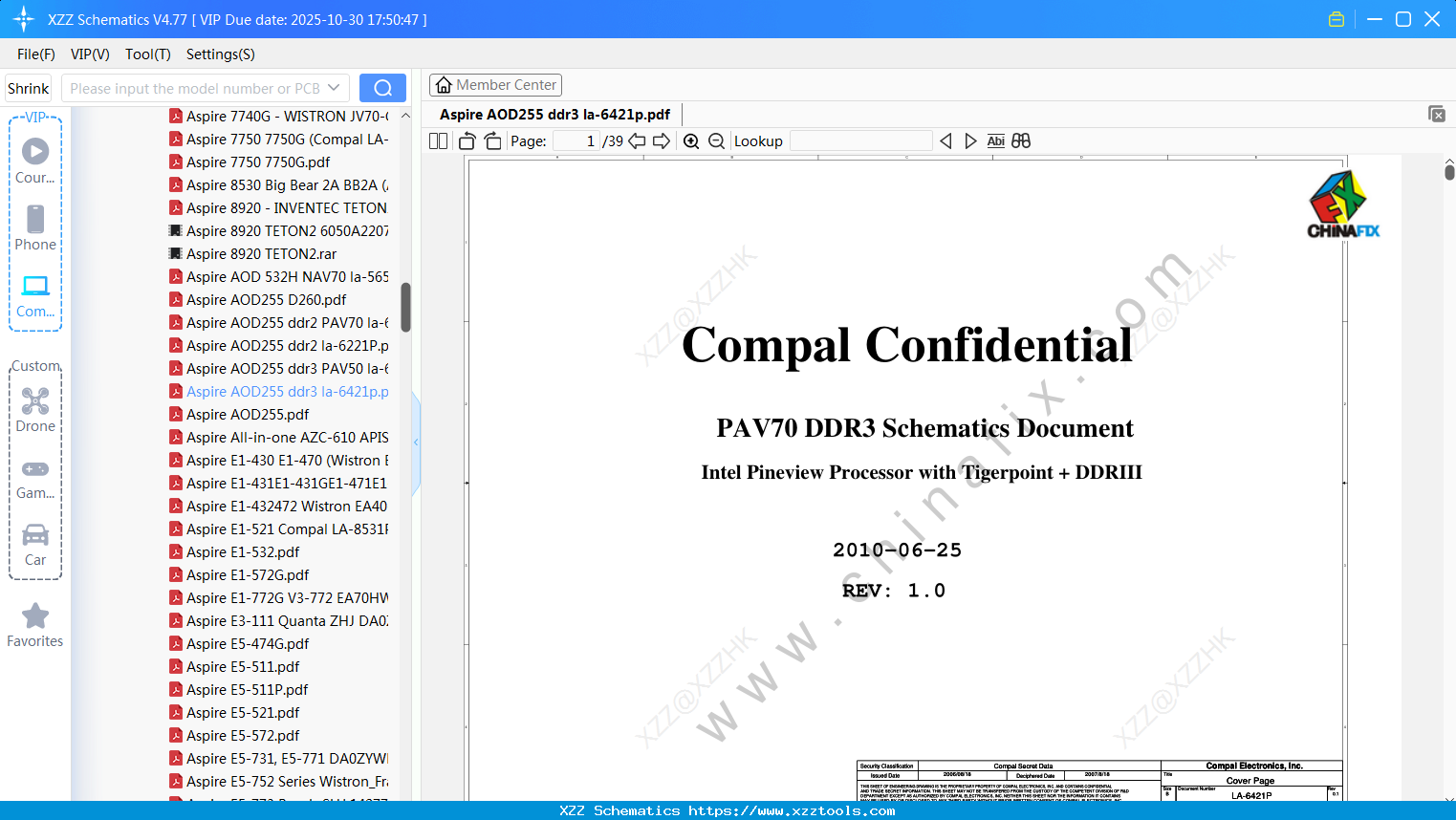Click the blue search button
This screenshot has height=820, width=1456.
point(382,88)
